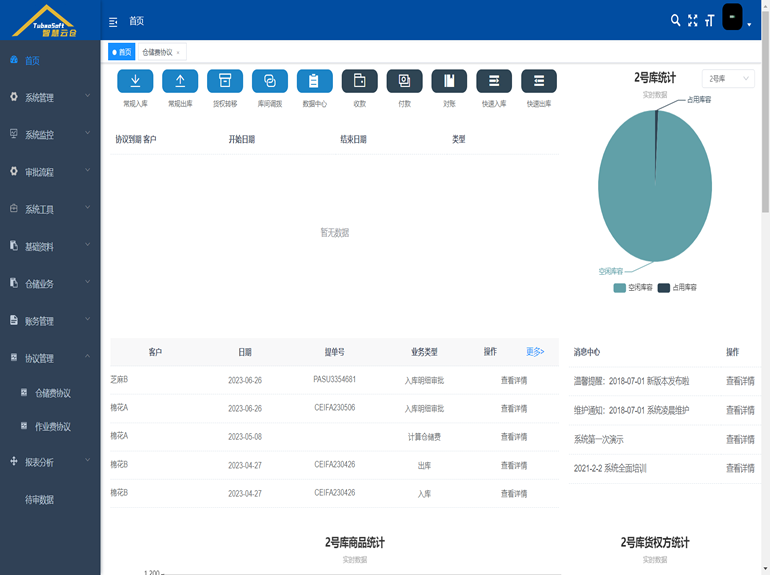Image resolution: width=770 pixels, height=575 pixels.
Task: Open the 库间调拨 transfer icon
Action: (270, 82)
